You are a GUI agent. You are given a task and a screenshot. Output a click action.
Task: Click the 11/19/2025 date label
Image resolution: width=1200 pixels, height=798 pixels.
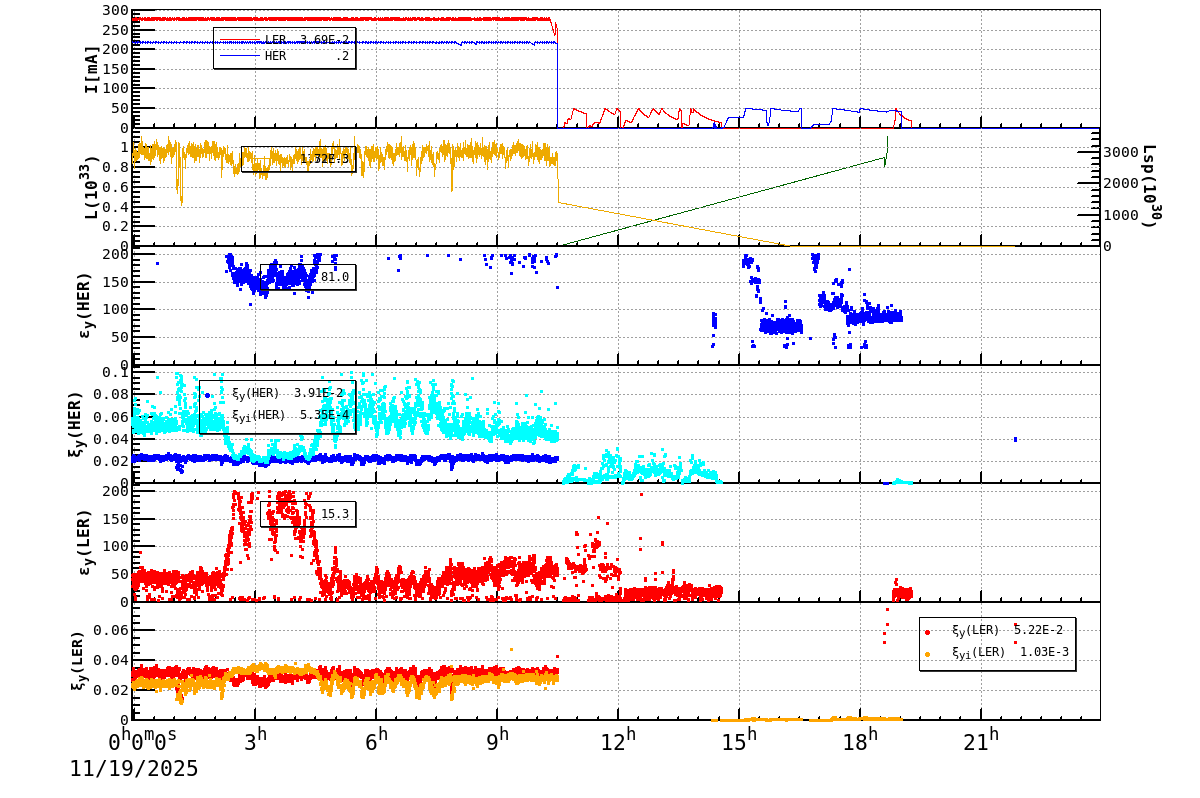pyautogui.click(x=134, y=769)
